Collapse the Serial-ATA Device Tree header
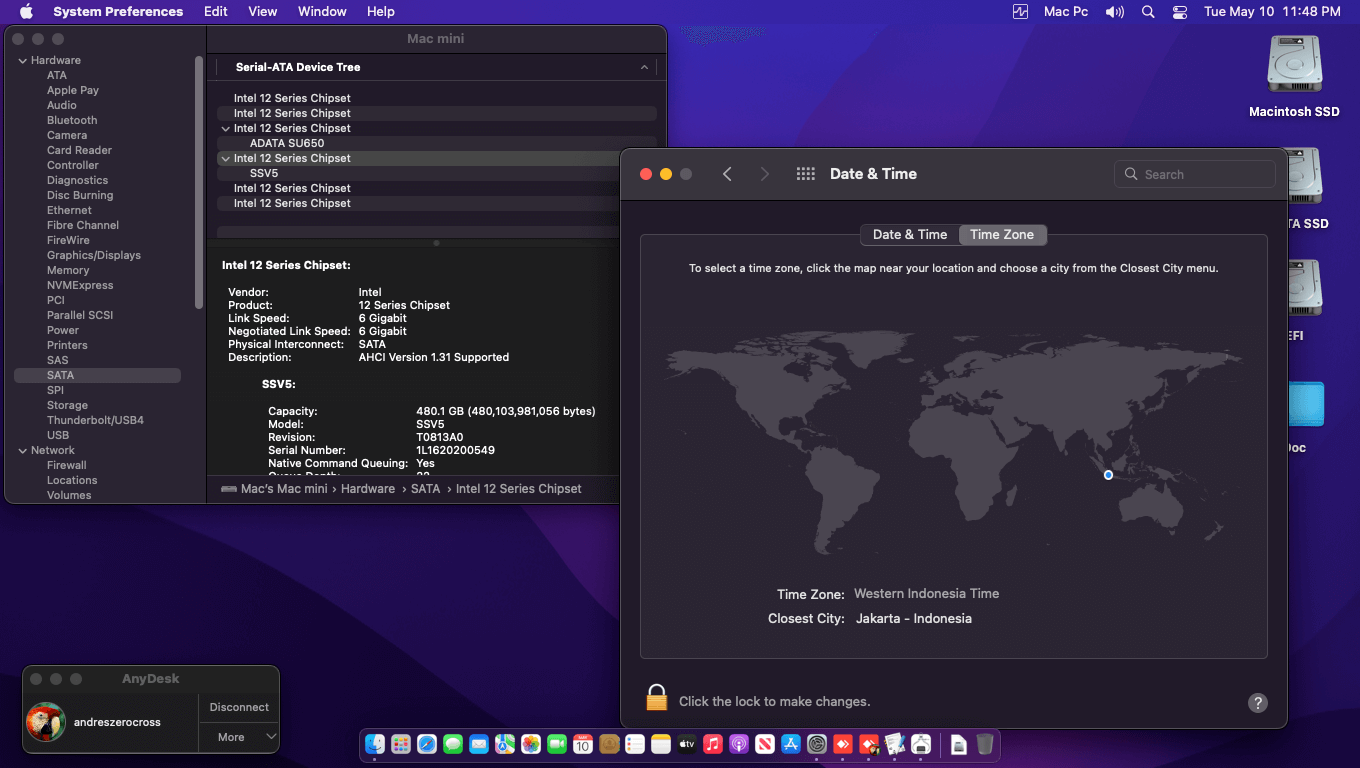This screenshot has width=1360, height=768. 644,67
